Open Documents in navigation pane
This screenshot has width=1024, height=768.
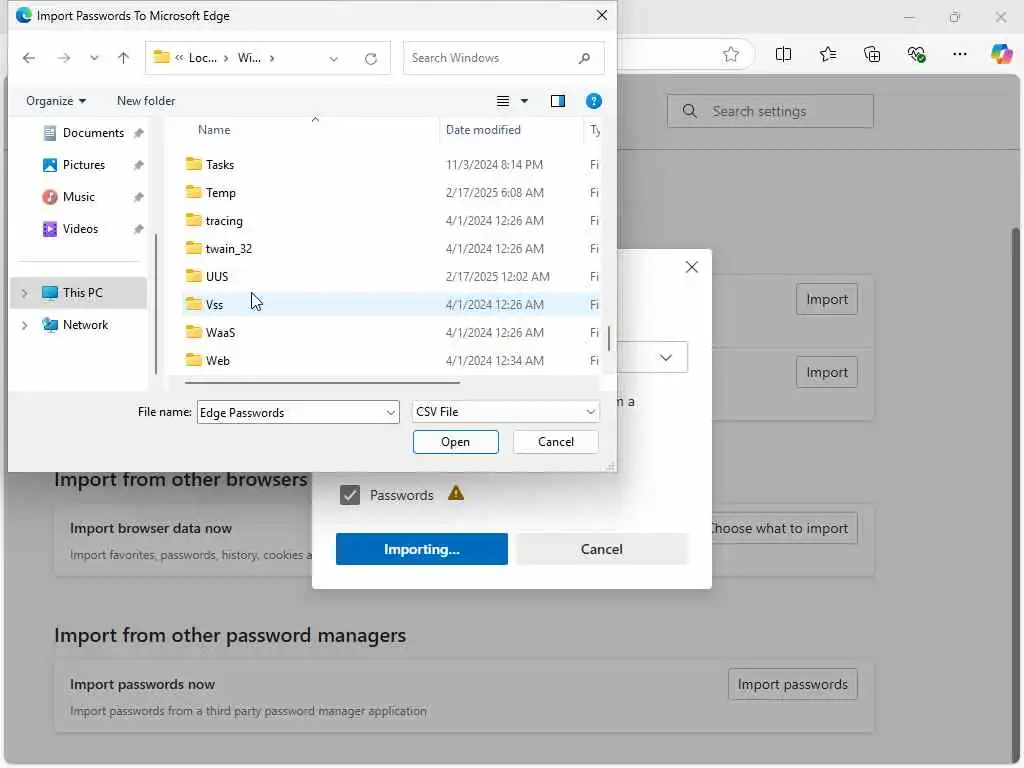(x=93, y=133)
